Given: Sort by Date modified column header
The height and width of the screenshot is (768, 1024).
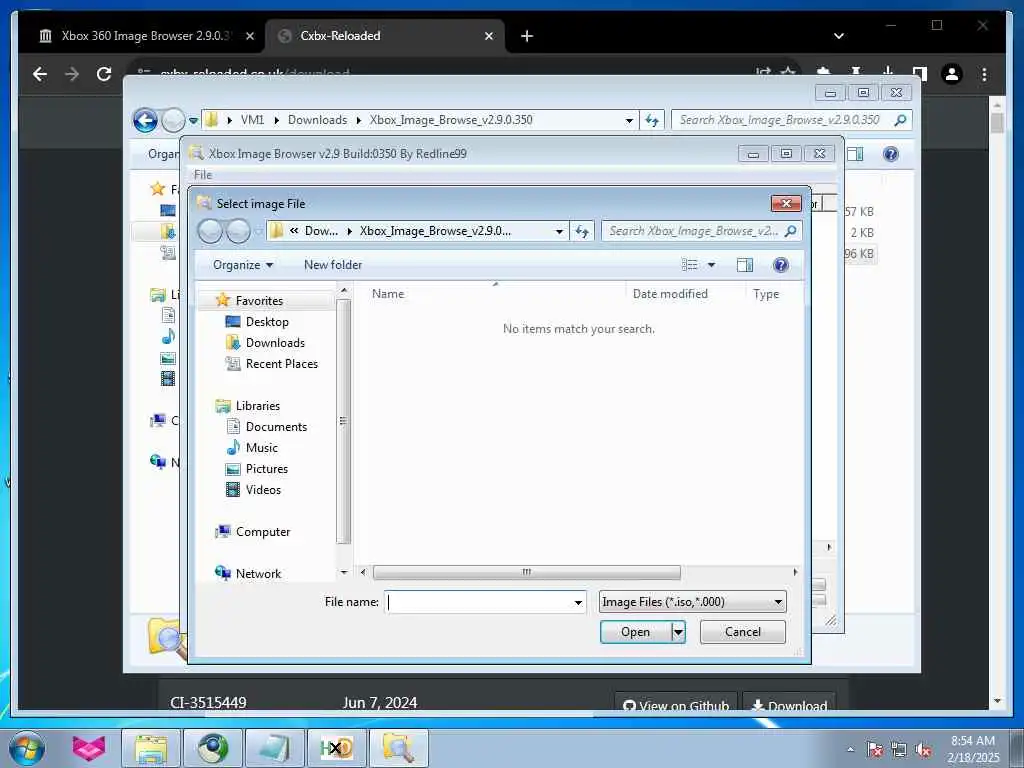Looking at the screenshot, I should point(670,294).
